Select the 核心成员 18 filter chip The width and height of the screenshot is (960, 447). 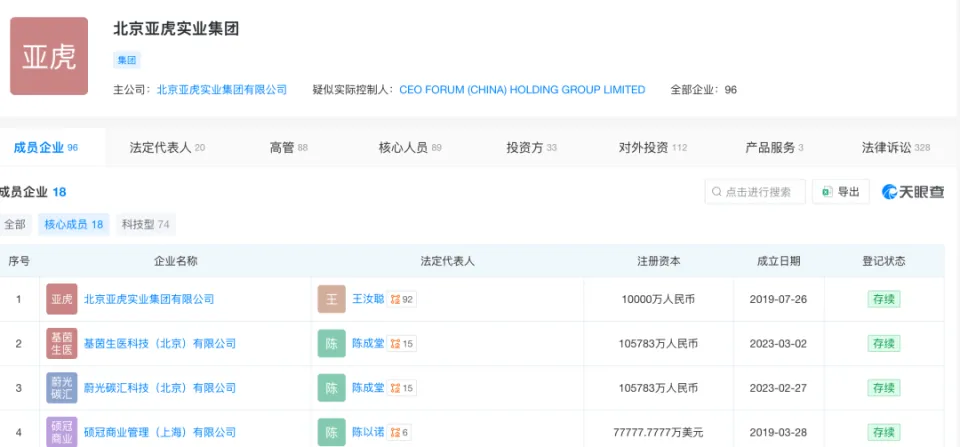coord(73,225)
